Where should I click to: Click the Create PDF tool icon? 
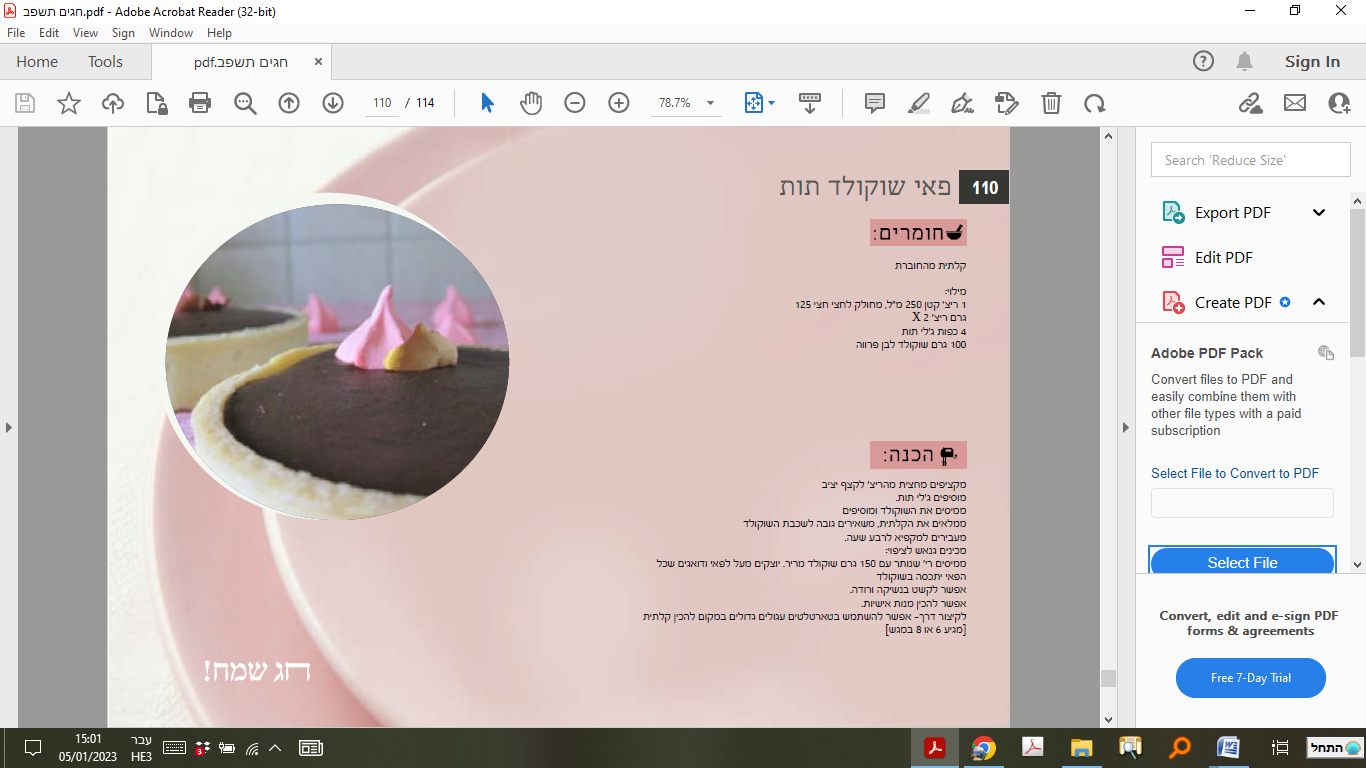click(1173, 302)
